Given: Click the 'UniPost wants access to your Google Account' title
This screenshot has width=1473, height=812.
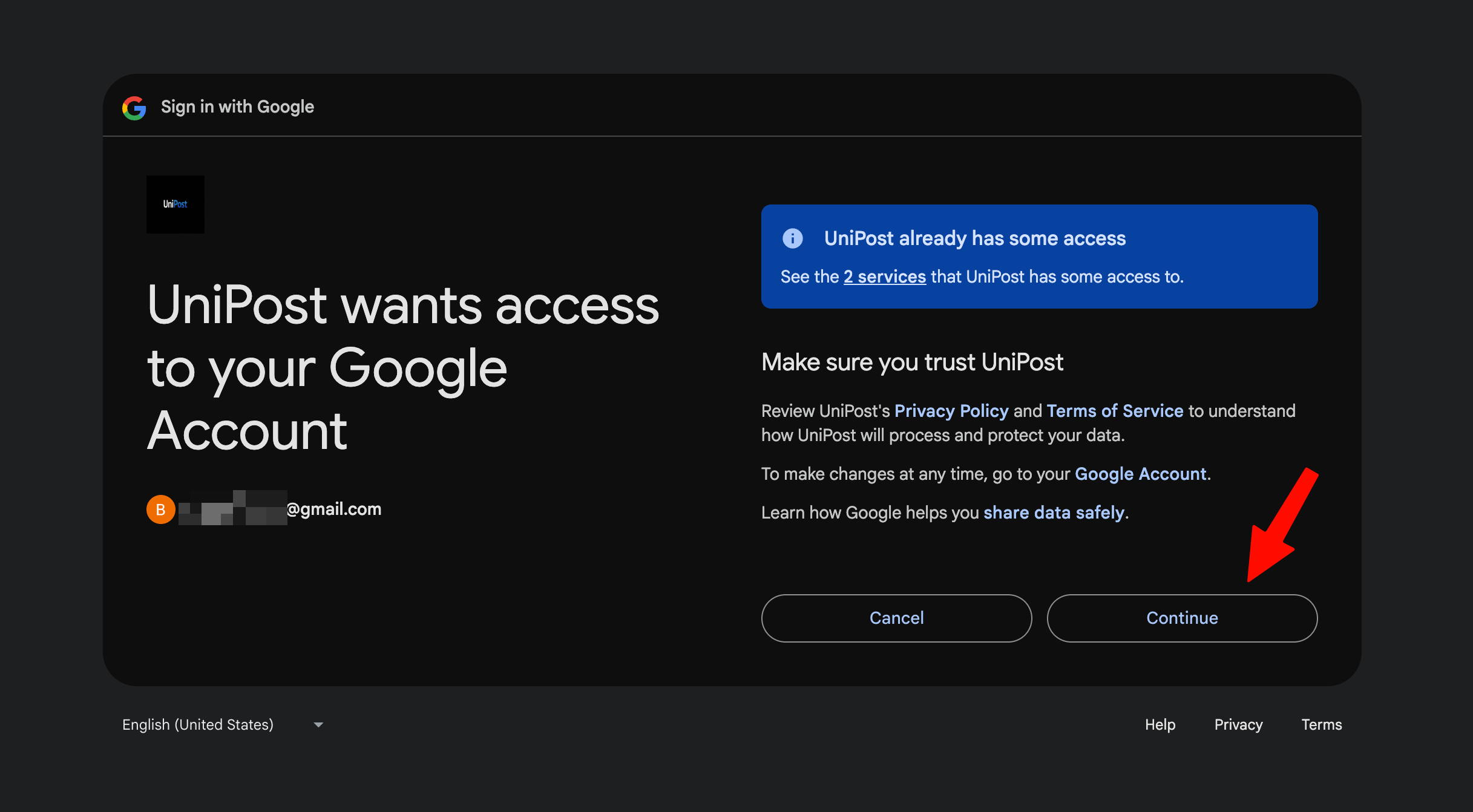Looking at the screenshot, I should [403, 367].
